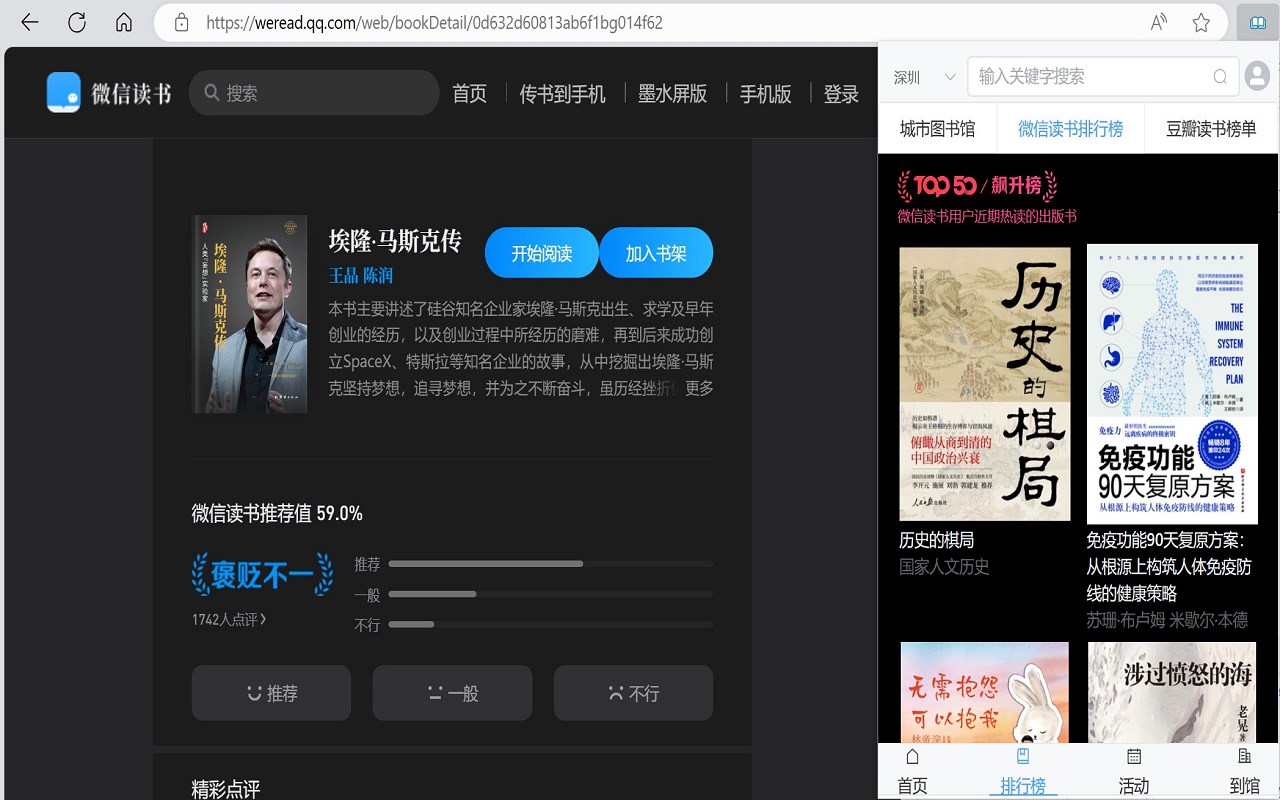Switch to 微信读书排行榜 tab
This screenshot has width=1280, height=800.
1070,128
